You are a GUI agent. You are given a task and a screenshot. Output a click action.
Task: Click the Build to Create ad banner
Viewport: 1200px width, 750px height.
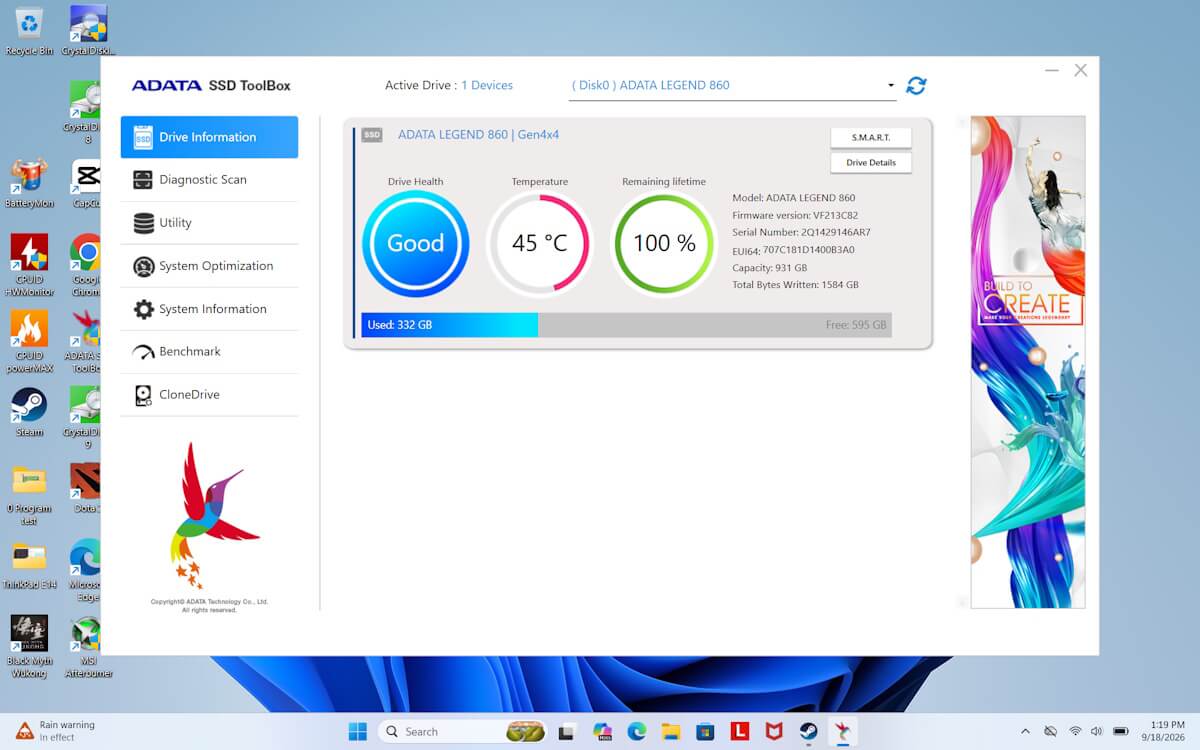(x=1028, y=362)
